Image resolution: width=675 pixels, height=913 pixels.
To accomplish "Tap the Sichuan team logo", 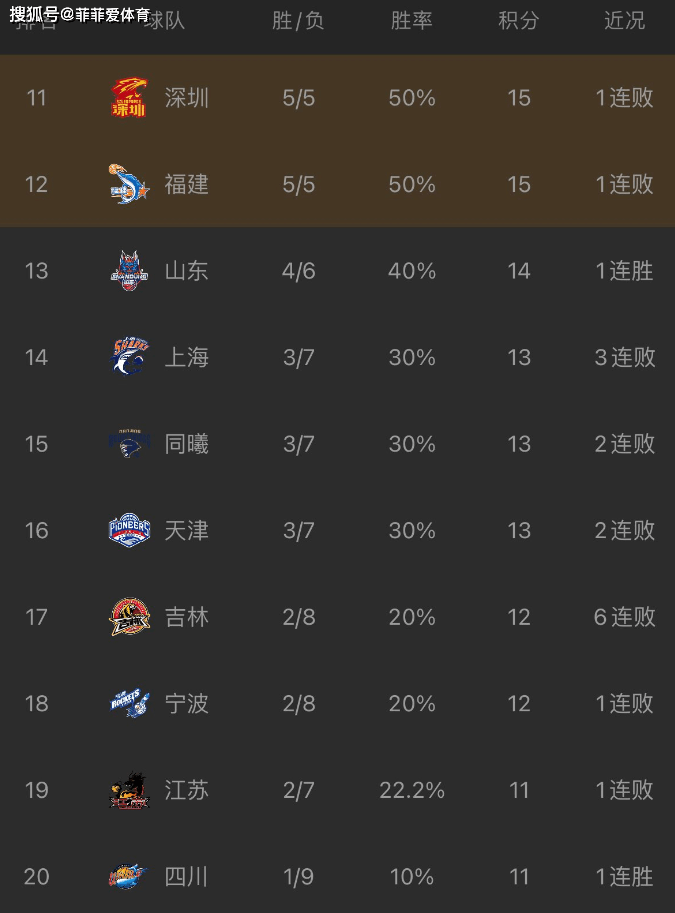I will (128, 876).
